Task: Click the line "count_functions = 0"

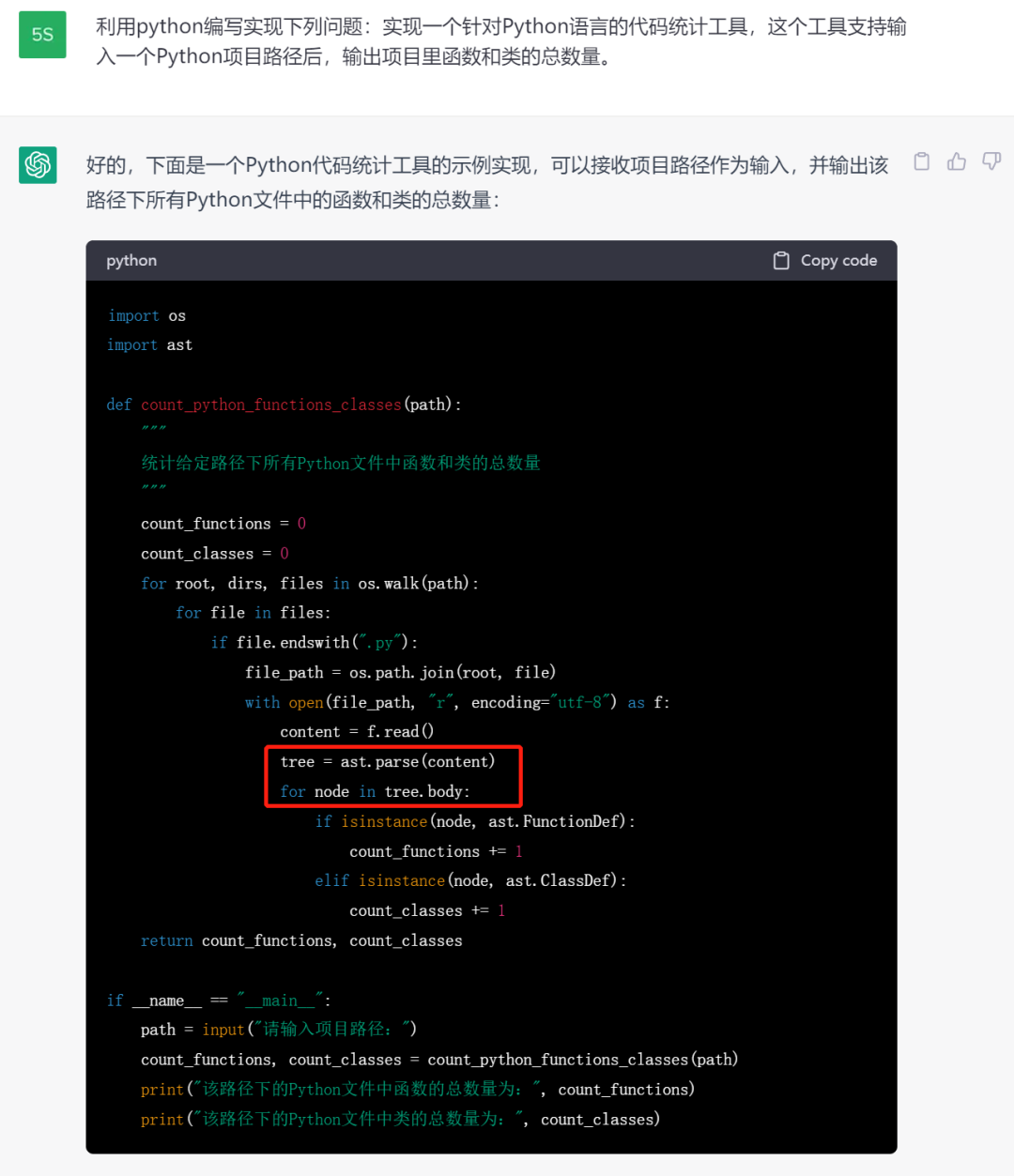Action: tap(223, 524)
